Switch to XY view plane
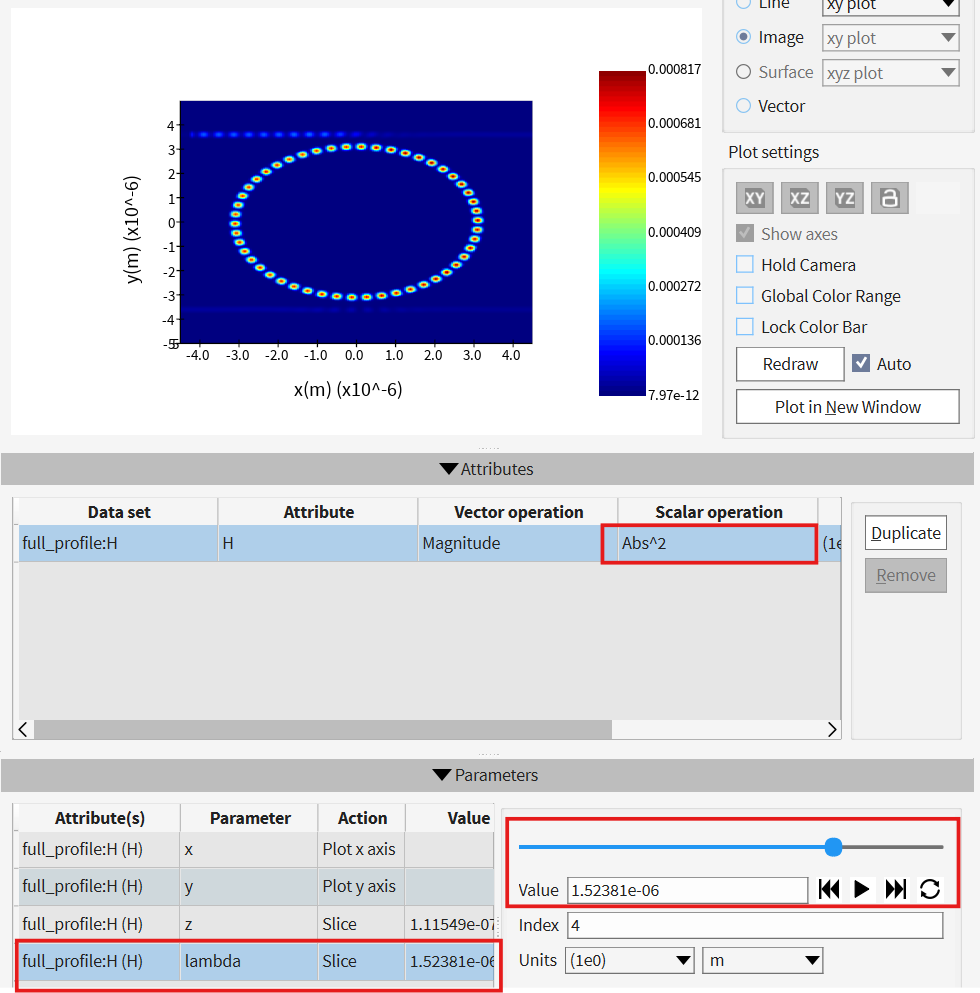 point(754,198)
